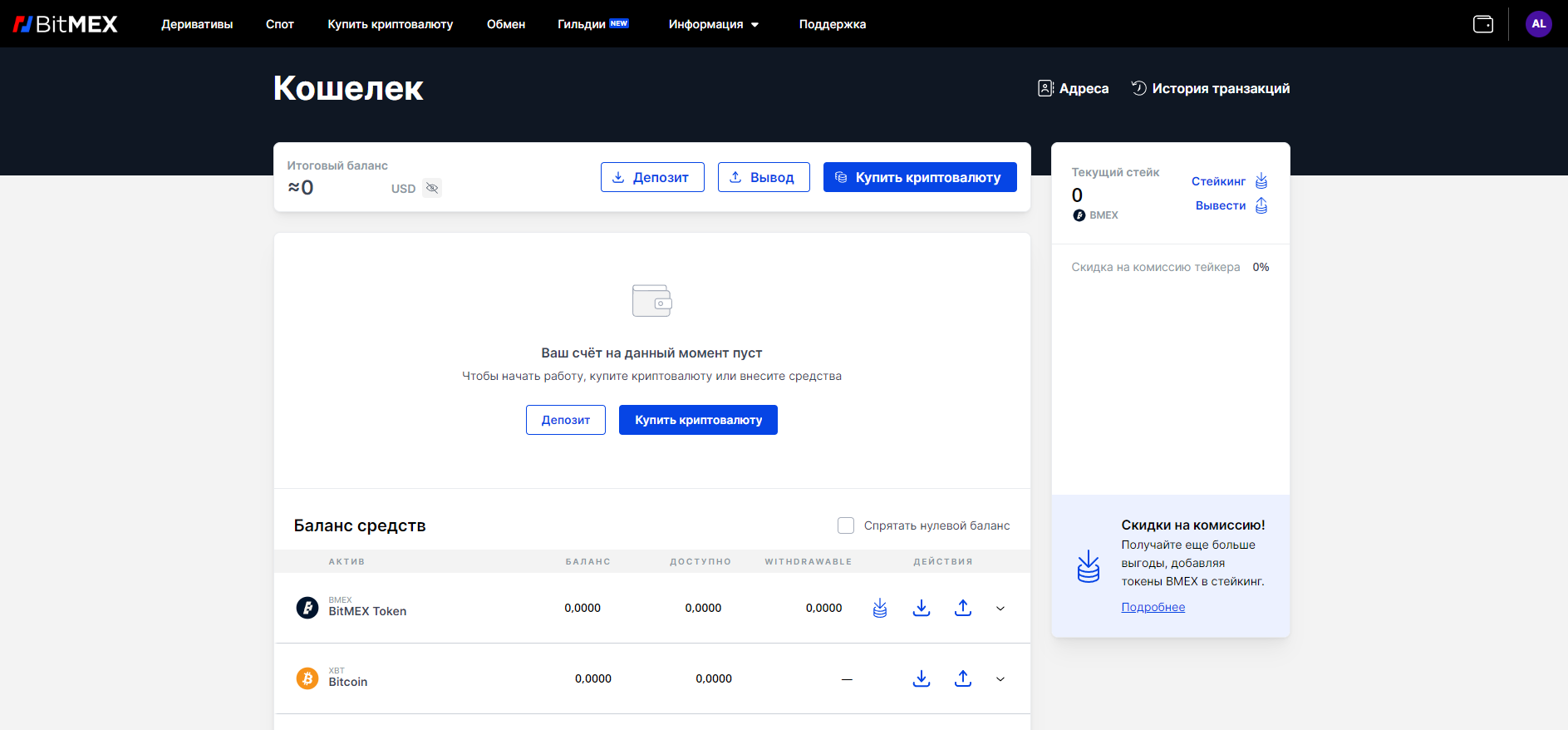
Task: Click Стейкинг link in stake panel
Action: coord(1230,181)
